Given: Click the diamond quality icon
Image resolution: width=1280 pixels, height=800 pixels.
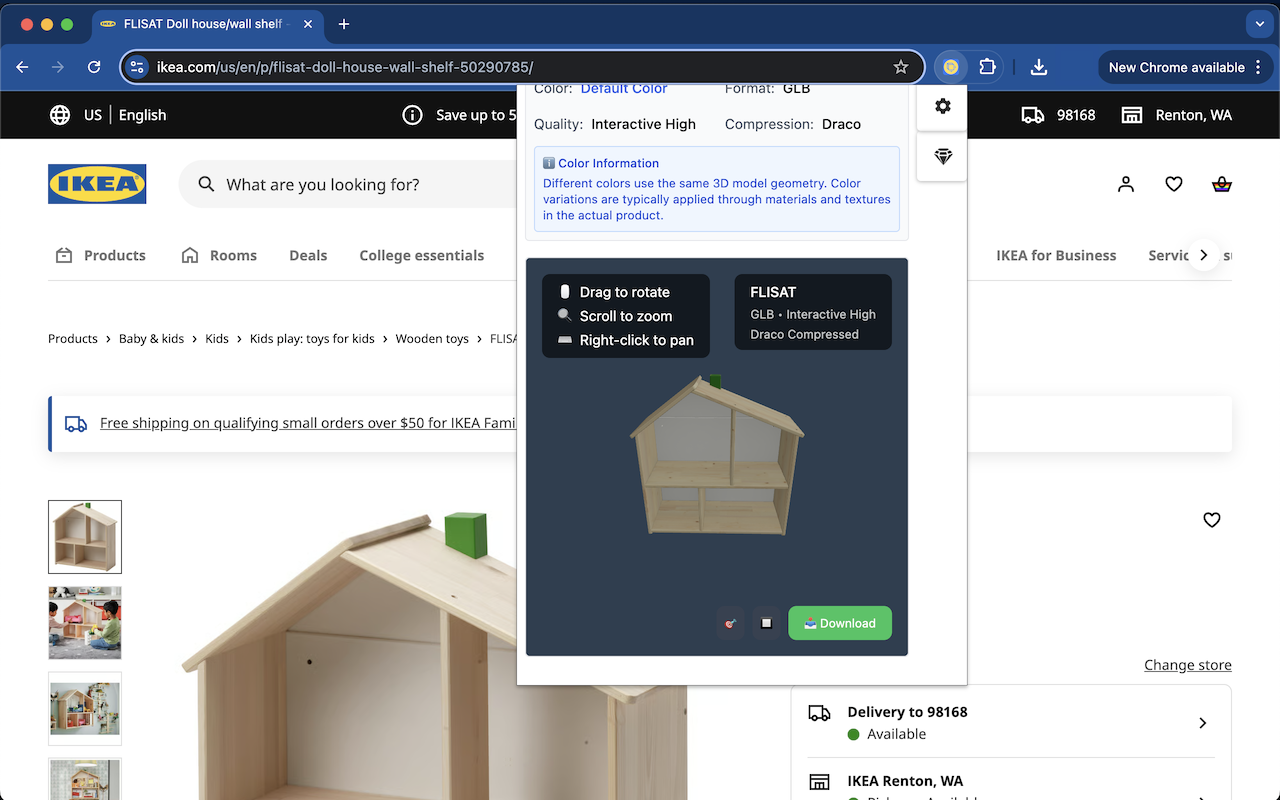Looking at the screenshot, I should click(x=941, y=157).
